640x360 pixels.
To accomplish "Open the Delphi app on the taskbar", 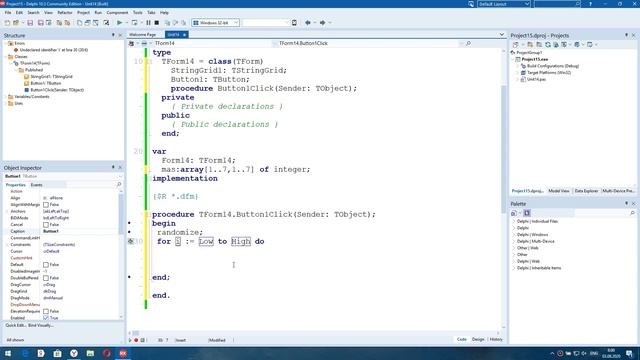I will (123, 353).
